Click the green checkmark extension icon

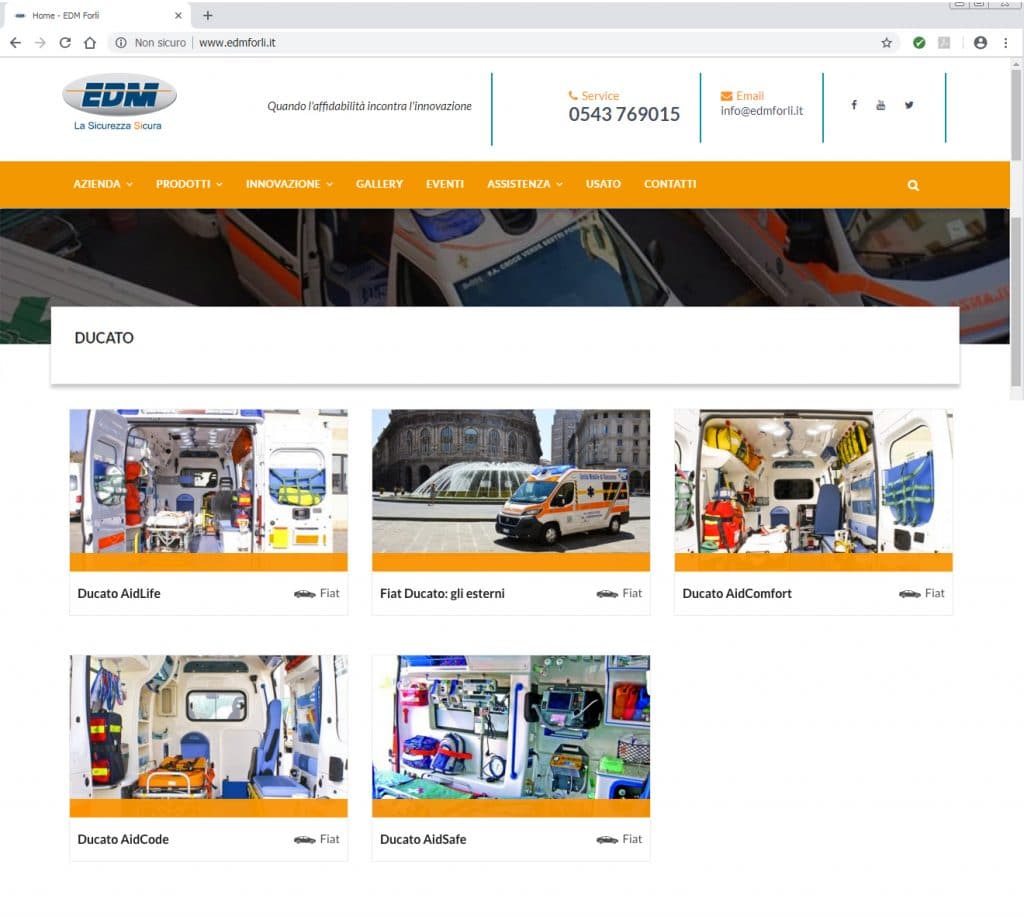(919, 42)
